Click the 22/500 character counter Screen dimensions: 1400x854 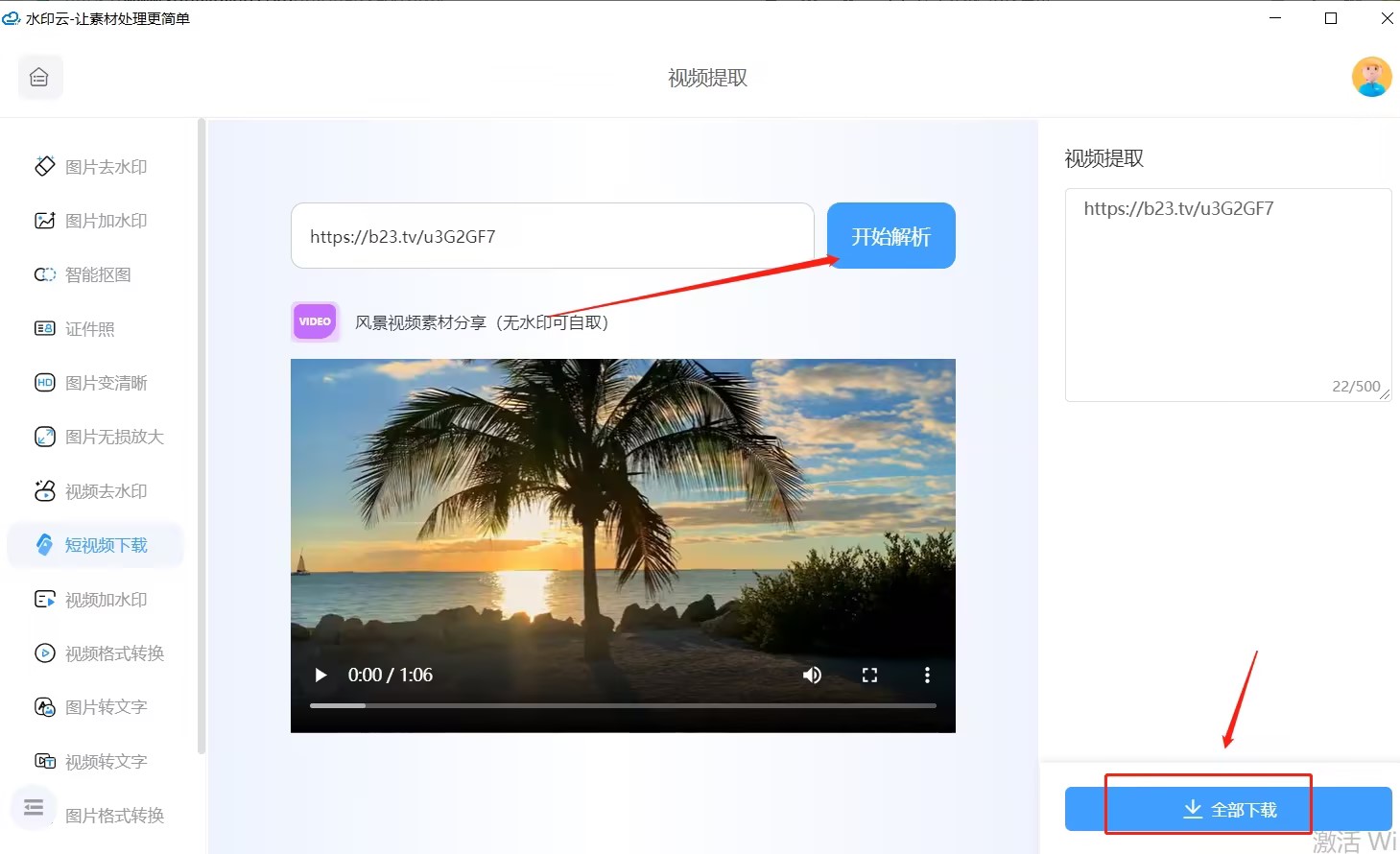click(x=1356, y=386)
